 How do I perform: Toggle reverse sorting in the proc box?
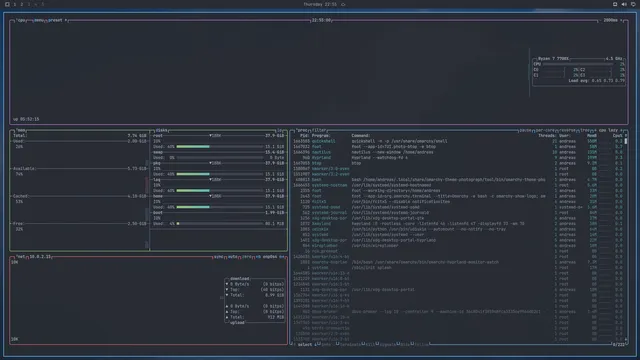(x=567, y=130)
